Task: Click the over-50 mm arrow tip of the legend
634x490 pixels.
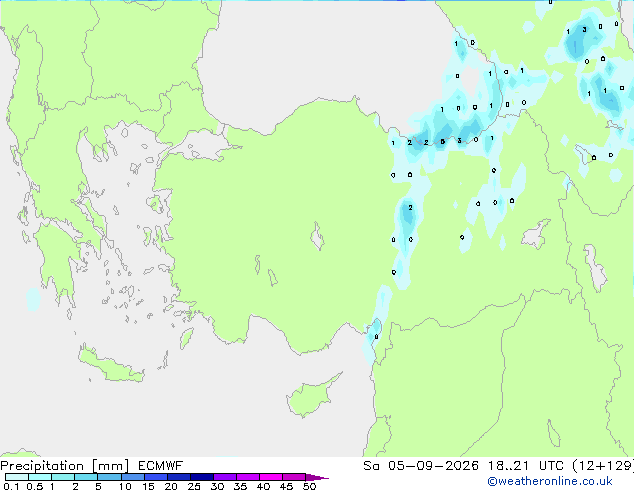Action: point(317,477)
